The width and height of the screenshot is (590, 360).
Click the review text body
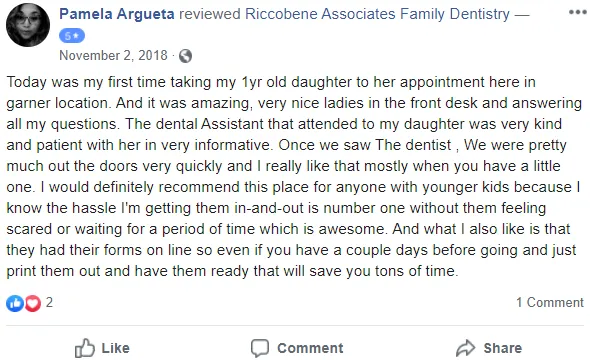(293, 176)
